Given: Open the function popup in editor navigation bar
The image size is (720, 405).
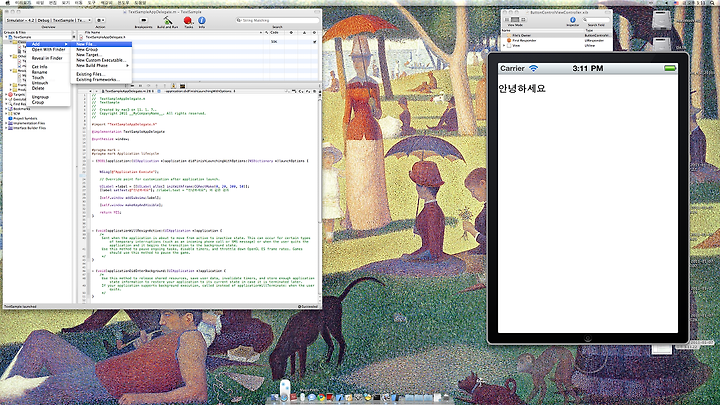Looking at the screenshot, I should point(198,91).
